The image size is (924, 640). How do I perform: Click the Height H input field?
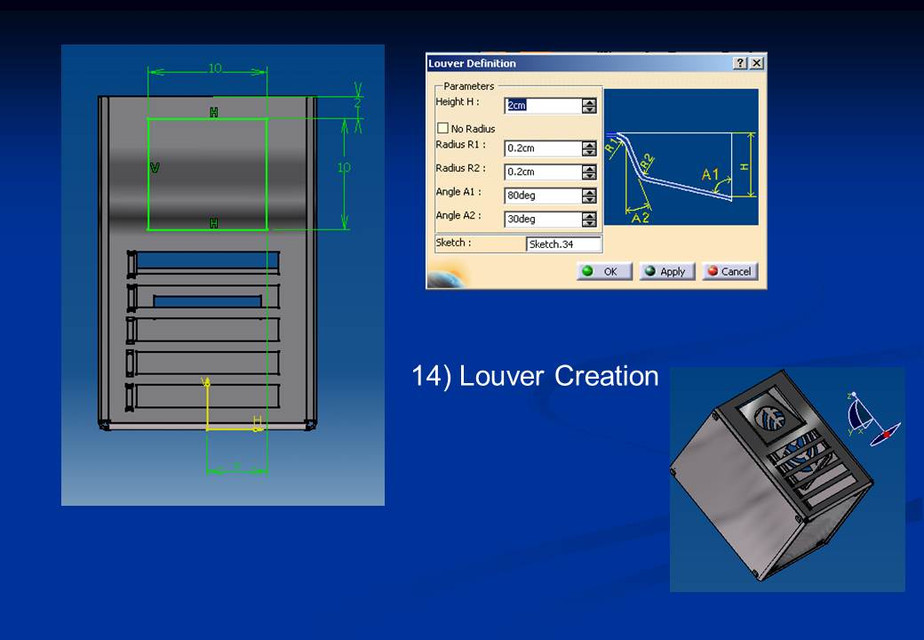click(x=543, y=105)
